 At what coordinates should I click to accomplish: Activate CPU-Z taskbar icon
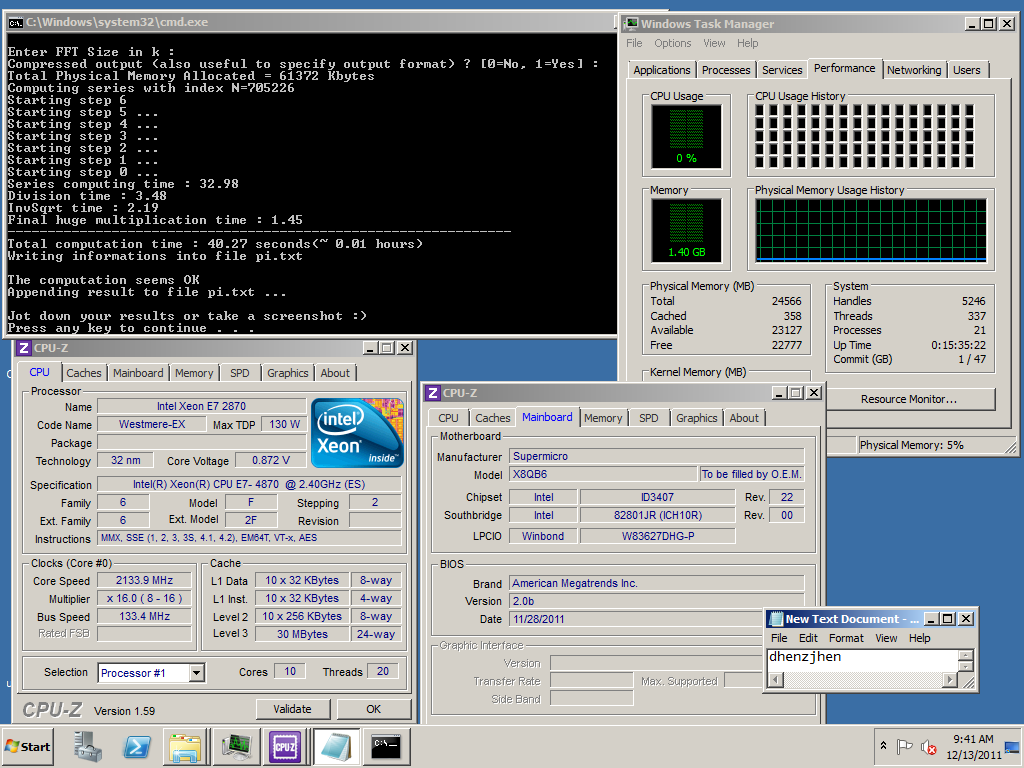[x=285, y=746]
